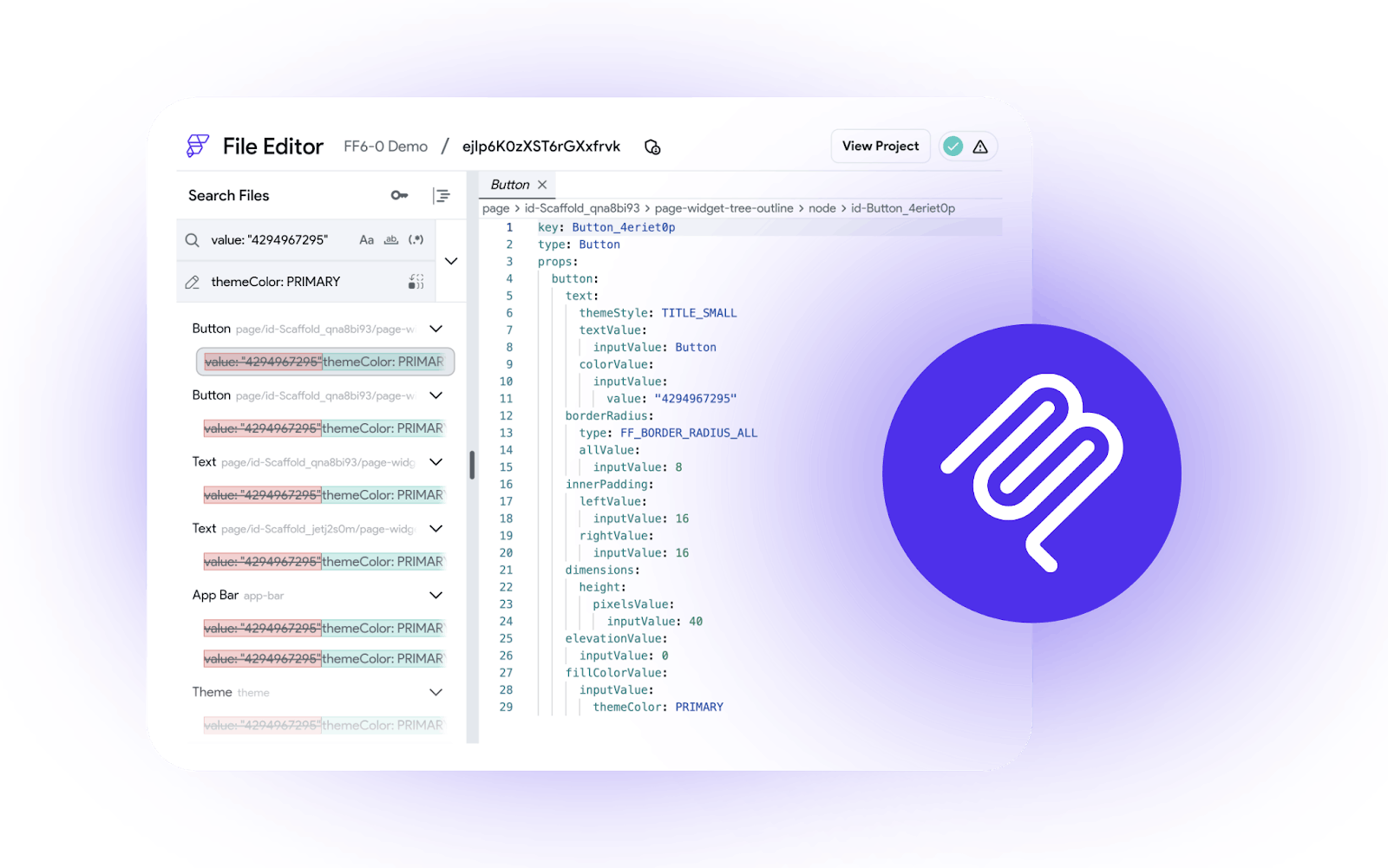Click the "node" breadcrumb
The width and height of the screenshot is (1388, 868).
tap(822, 208)
